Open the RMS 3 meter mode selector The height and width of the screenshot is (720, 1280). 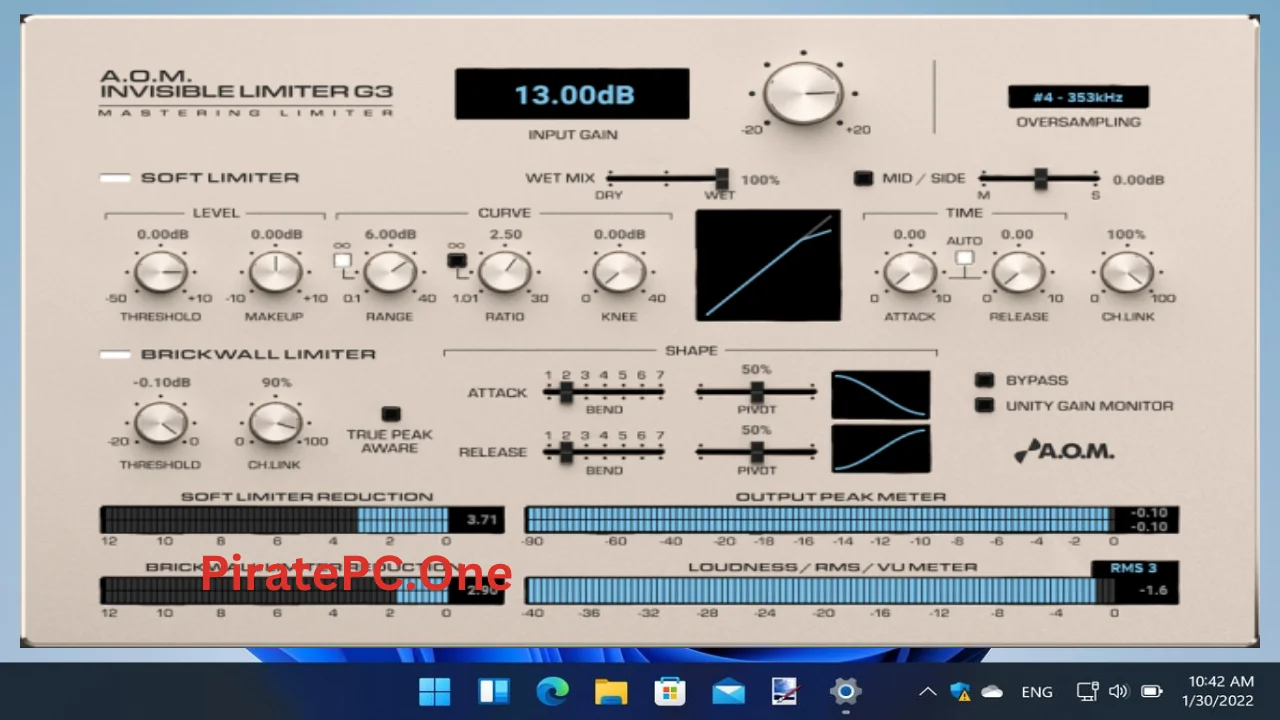(x=1133, y=568)
